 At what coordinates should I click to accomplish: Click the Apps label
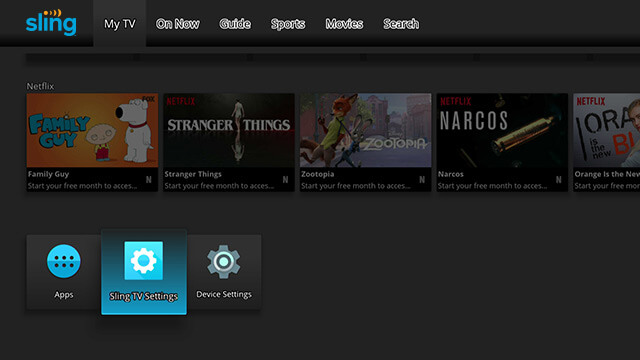(64, 295)
